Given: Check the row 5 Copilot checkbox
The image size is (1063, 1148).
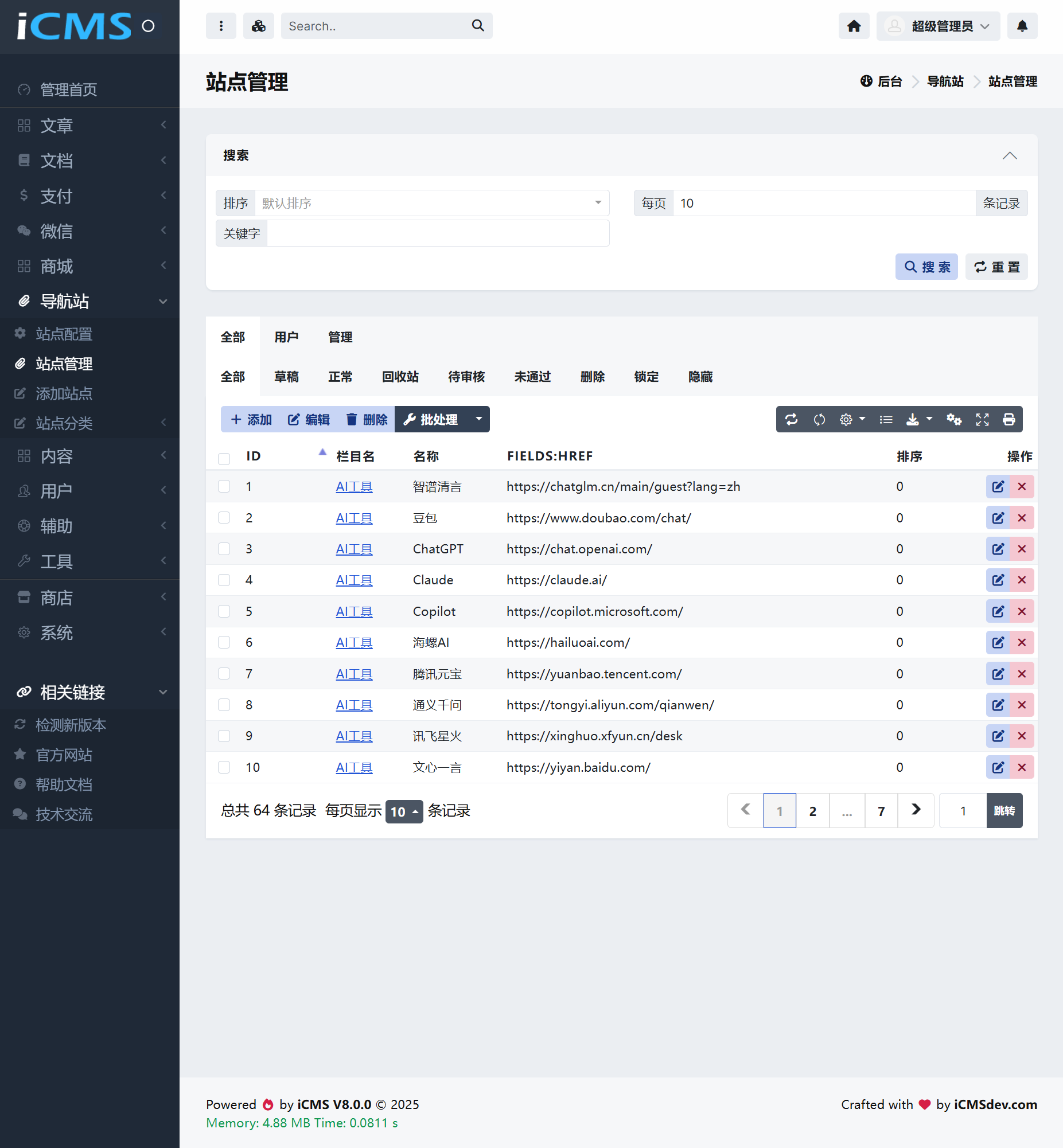Looking at the screenshot, I should tap(224, 611).
